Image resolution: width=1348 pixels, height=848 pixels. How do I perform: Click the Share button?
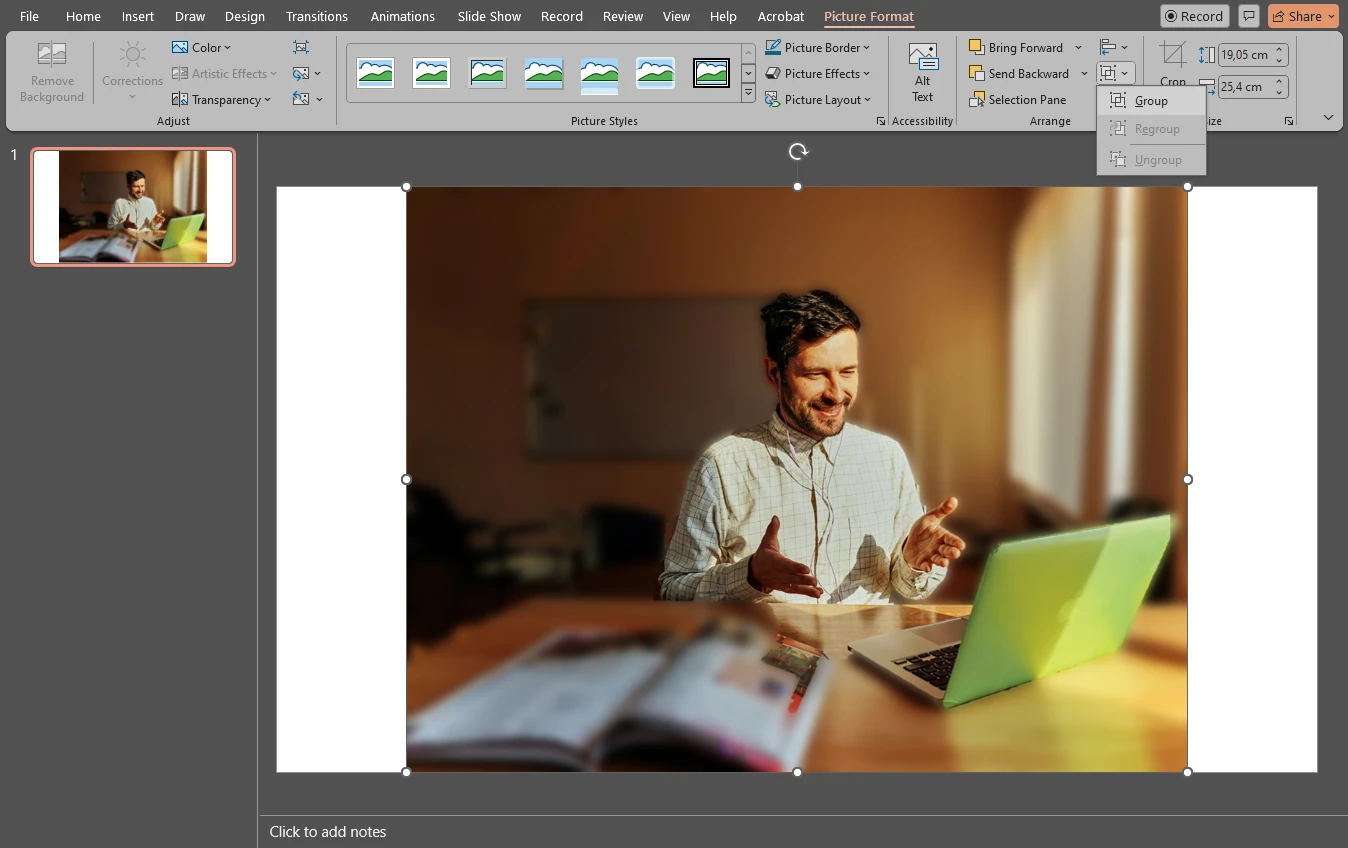coord(1304,16)
